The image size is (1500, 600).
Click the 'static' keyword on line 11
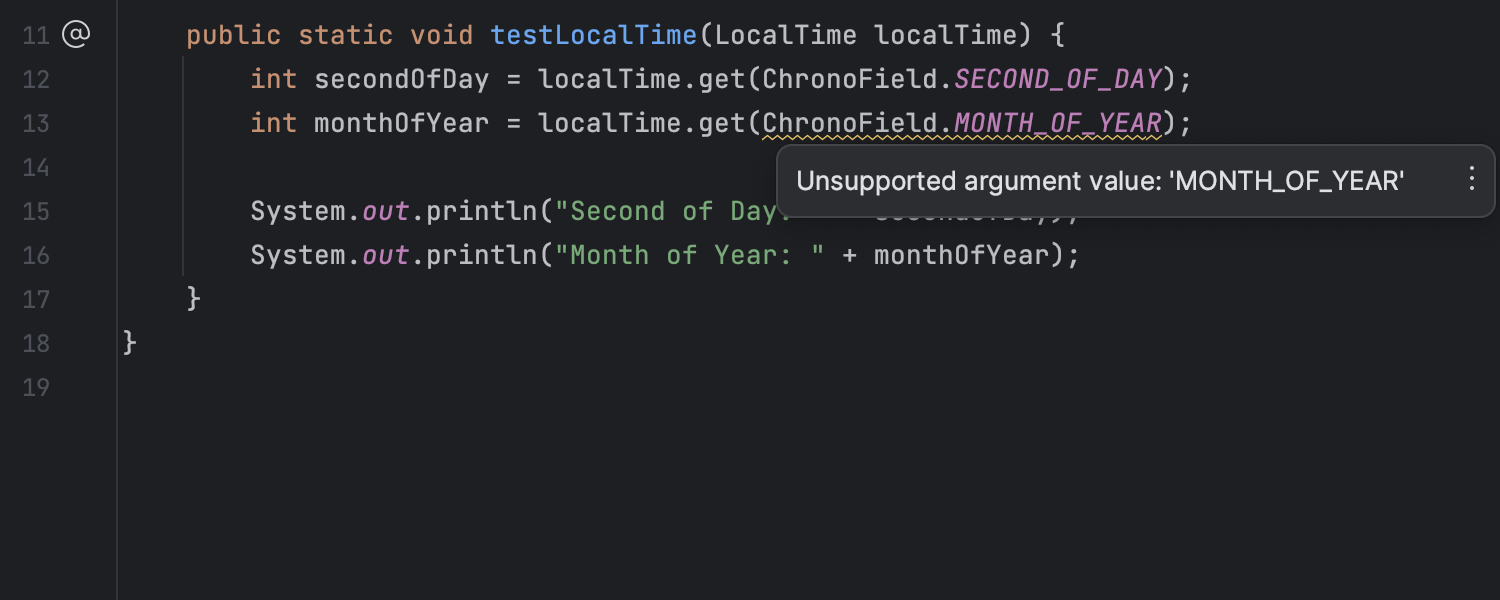[346, 35]
